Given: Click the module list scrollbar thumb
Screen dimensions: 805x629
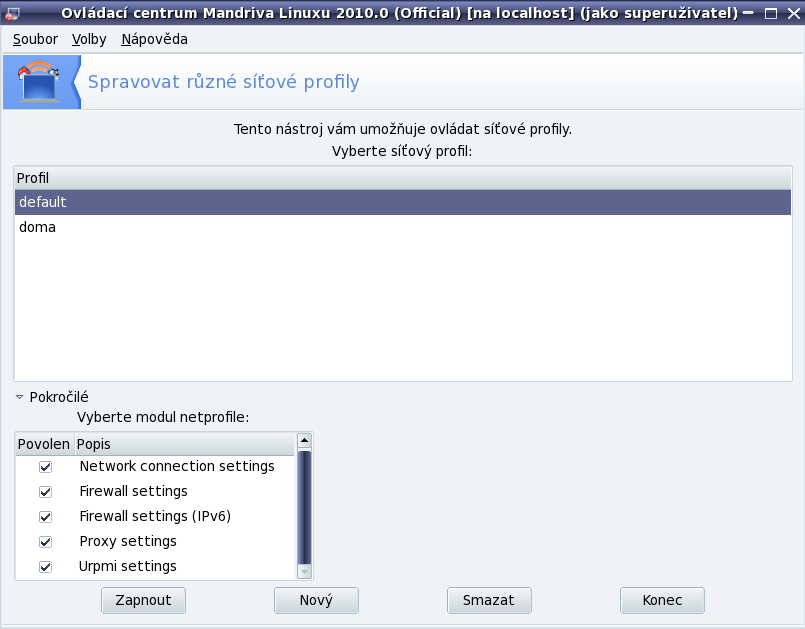Looking at the screenshot, I should point(304,506).
